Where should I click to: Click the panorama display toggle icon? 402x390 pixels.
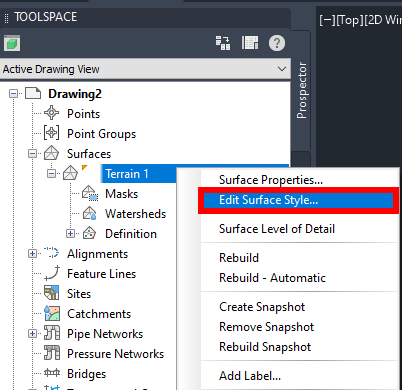[x=250, y=43]
